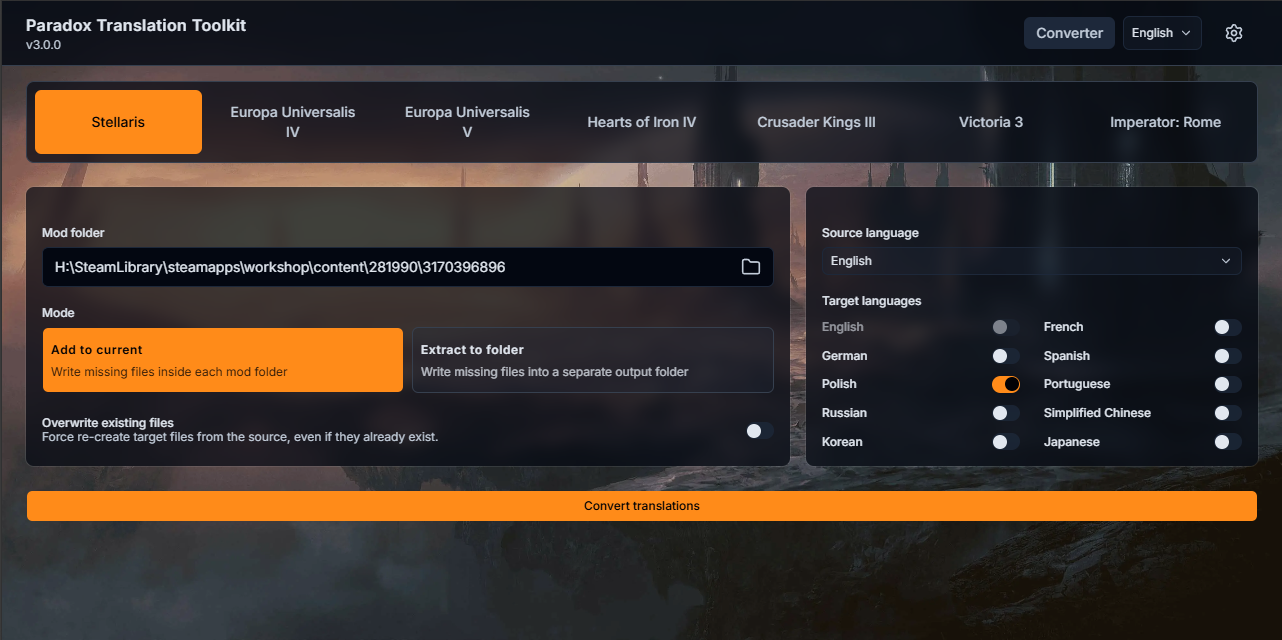The height and width of the screenshot is (640, 1282).
Task: Toggle Russian target language
Action: coord(1006,412)
